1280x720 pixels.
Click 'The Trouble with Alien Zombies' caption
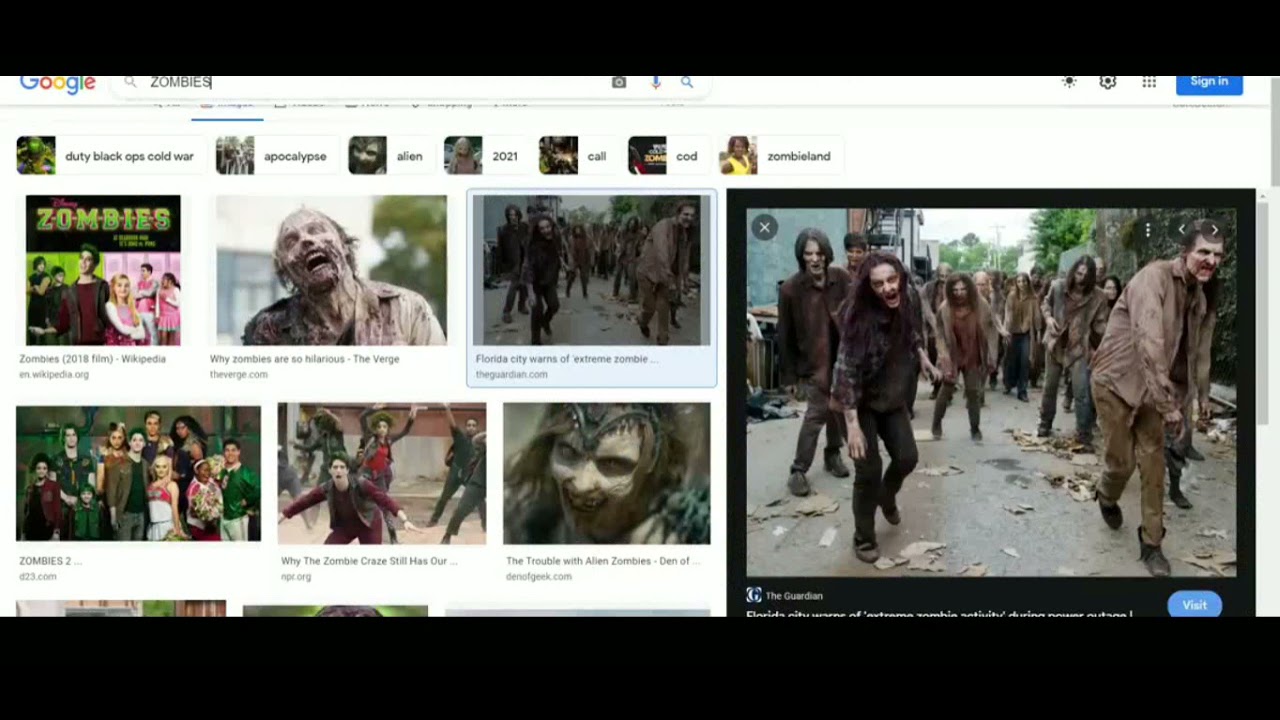click(x=603, y=561)
